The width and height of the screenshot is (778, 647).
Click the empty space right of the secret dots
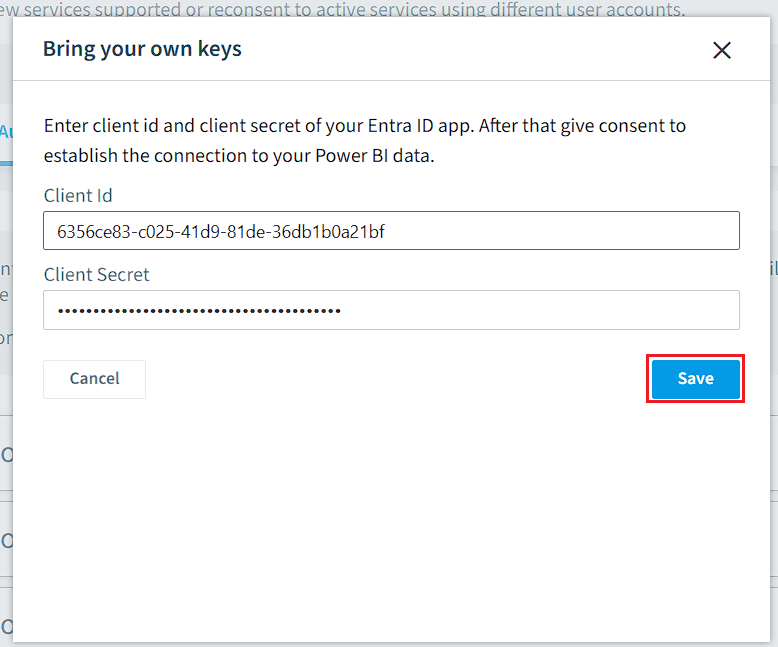pyautogui.click(x=540, y=310)
